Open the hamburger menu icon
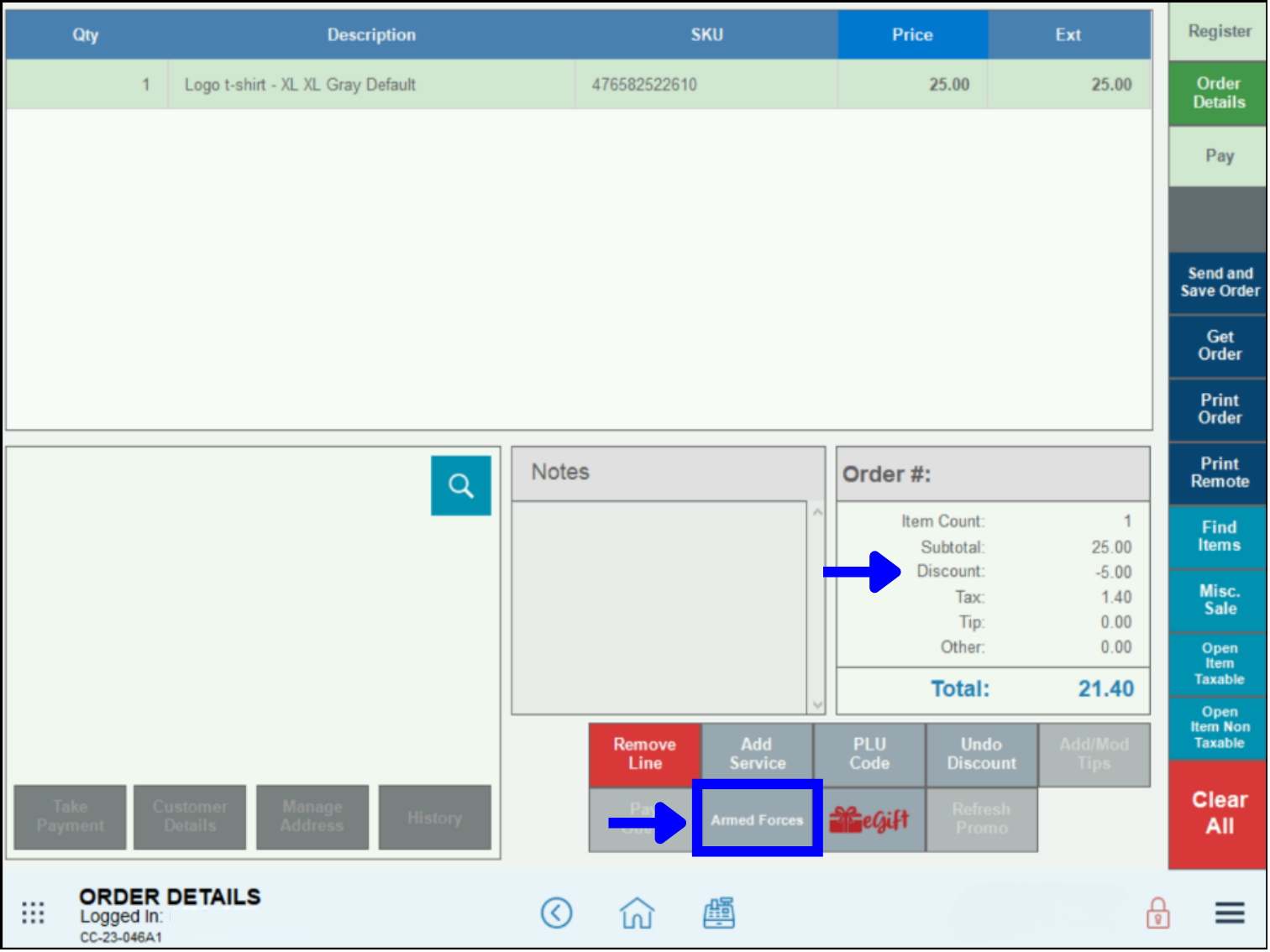Image resolution: width=1270 pixels, height=952 pixels. (x=1229, y=913)
